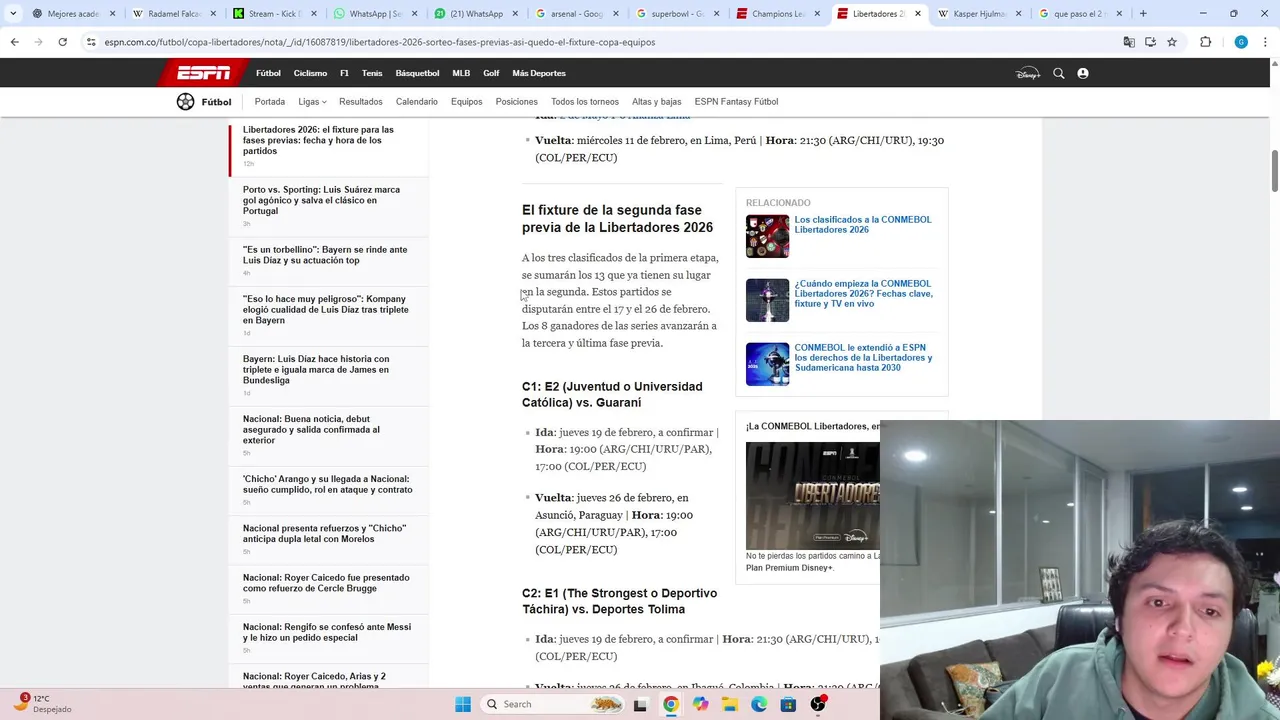Viewport: 1280px width, 720px height.
Task: Close the Libertadores browser tab
Action: click(x=918, y=14)
